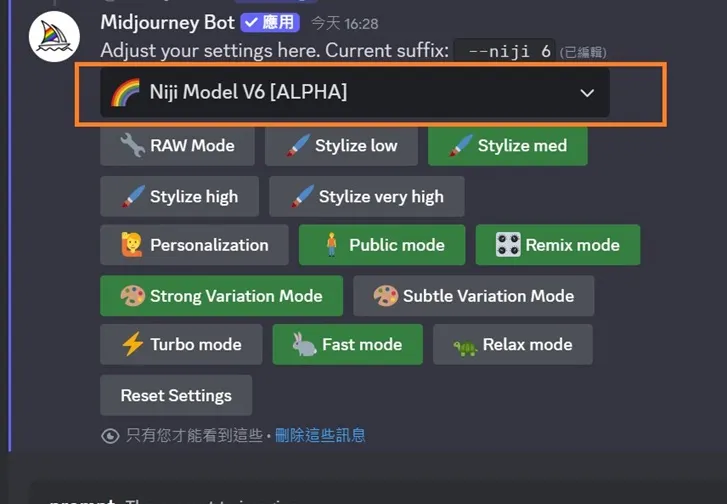Click palette icon on Subtle Variation Mode

386,296
